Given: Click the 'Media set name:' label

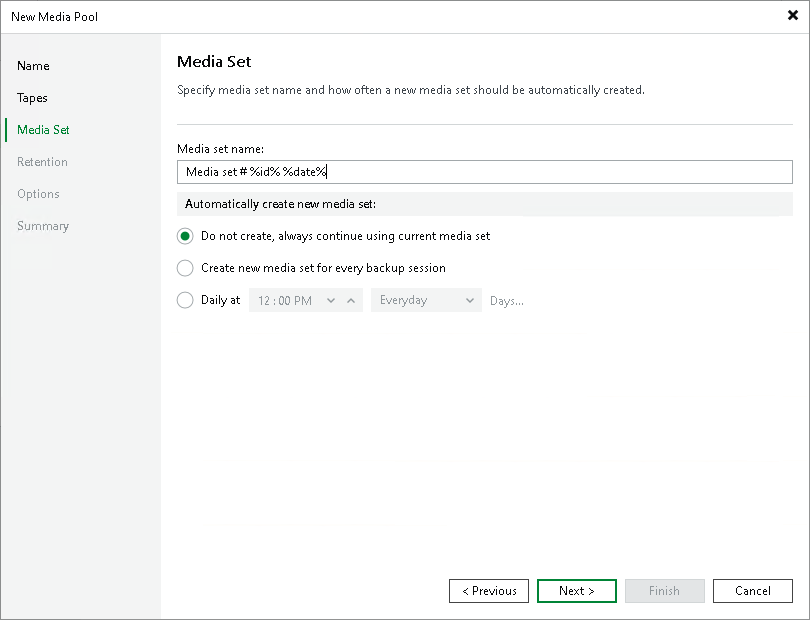Looking at the screenshot, I should [x=221, y=149].
